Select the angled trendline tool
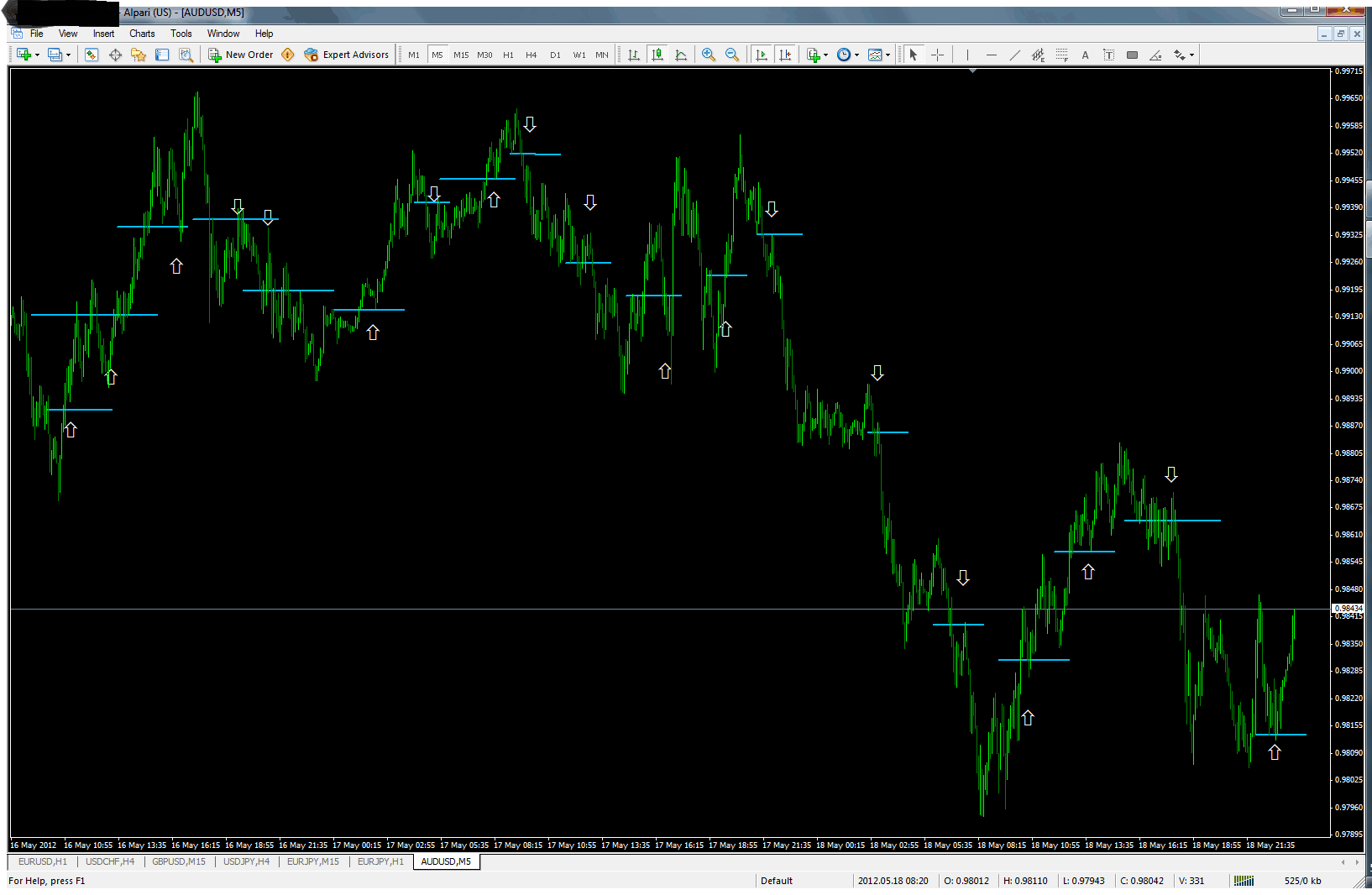Viewport: 1372px width, 895px height. click(1155, 55)
